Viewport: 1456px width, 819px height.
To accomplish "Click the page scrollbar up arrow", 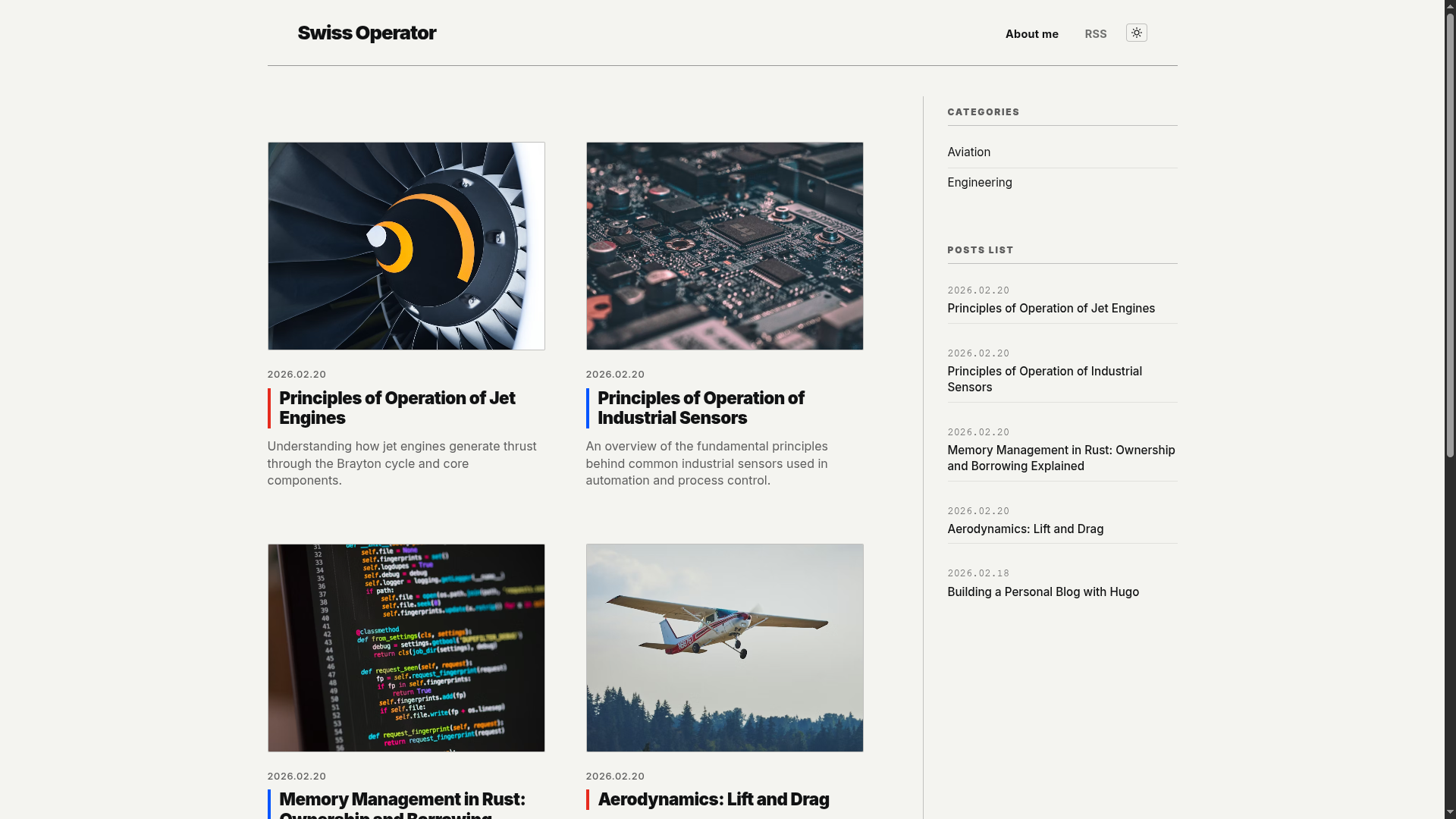I will (1450, 6).
